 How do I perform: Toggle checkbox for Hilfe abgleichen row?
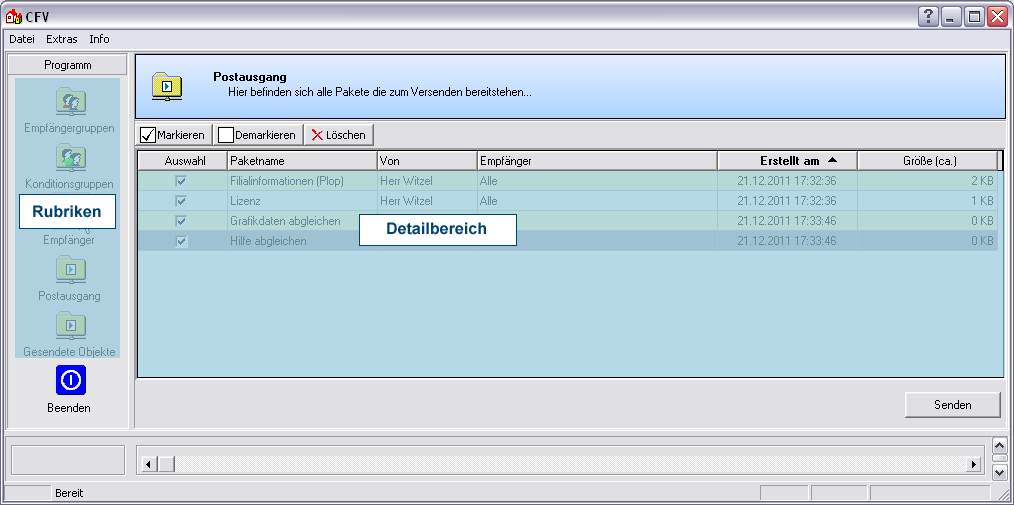click(181, 241)
